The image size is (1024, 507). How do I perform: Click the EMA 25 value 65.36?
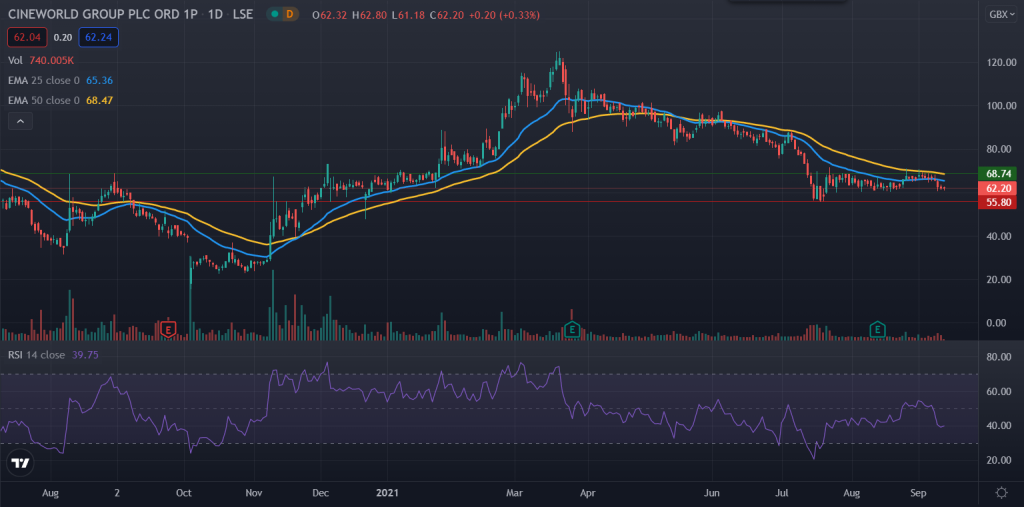tap(99, 80)
